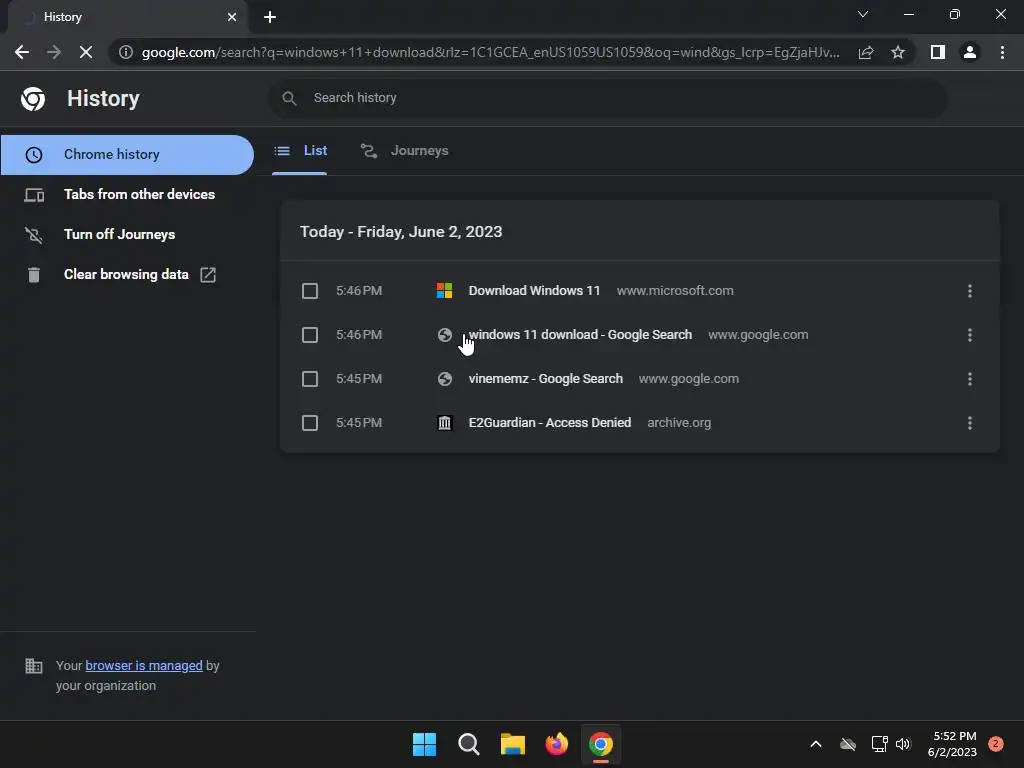View site information icon in address bar
Image resolution: width=1024 pixels, height=768 pixels.
pos(126,52)
